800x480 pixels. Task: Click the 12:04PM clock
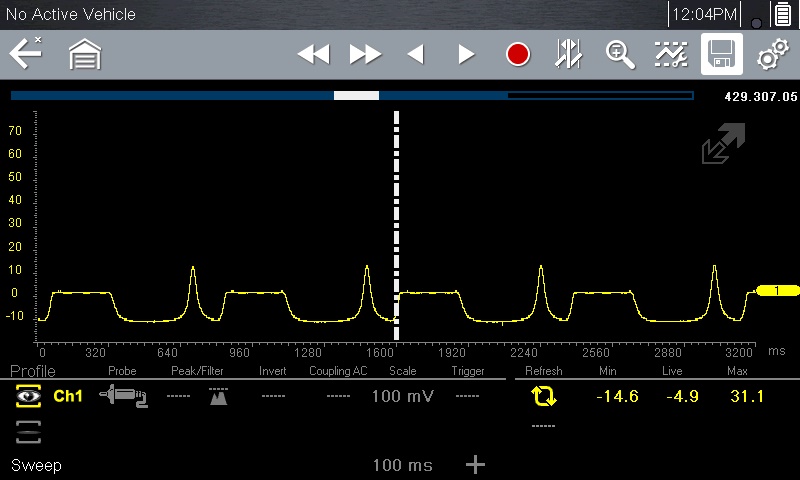[x=705, y=14]
